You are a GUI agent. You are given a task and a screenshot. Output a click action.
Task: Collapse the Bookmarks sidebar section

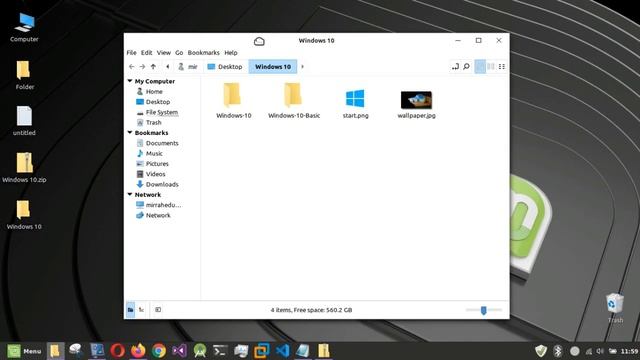pos(130,133)
